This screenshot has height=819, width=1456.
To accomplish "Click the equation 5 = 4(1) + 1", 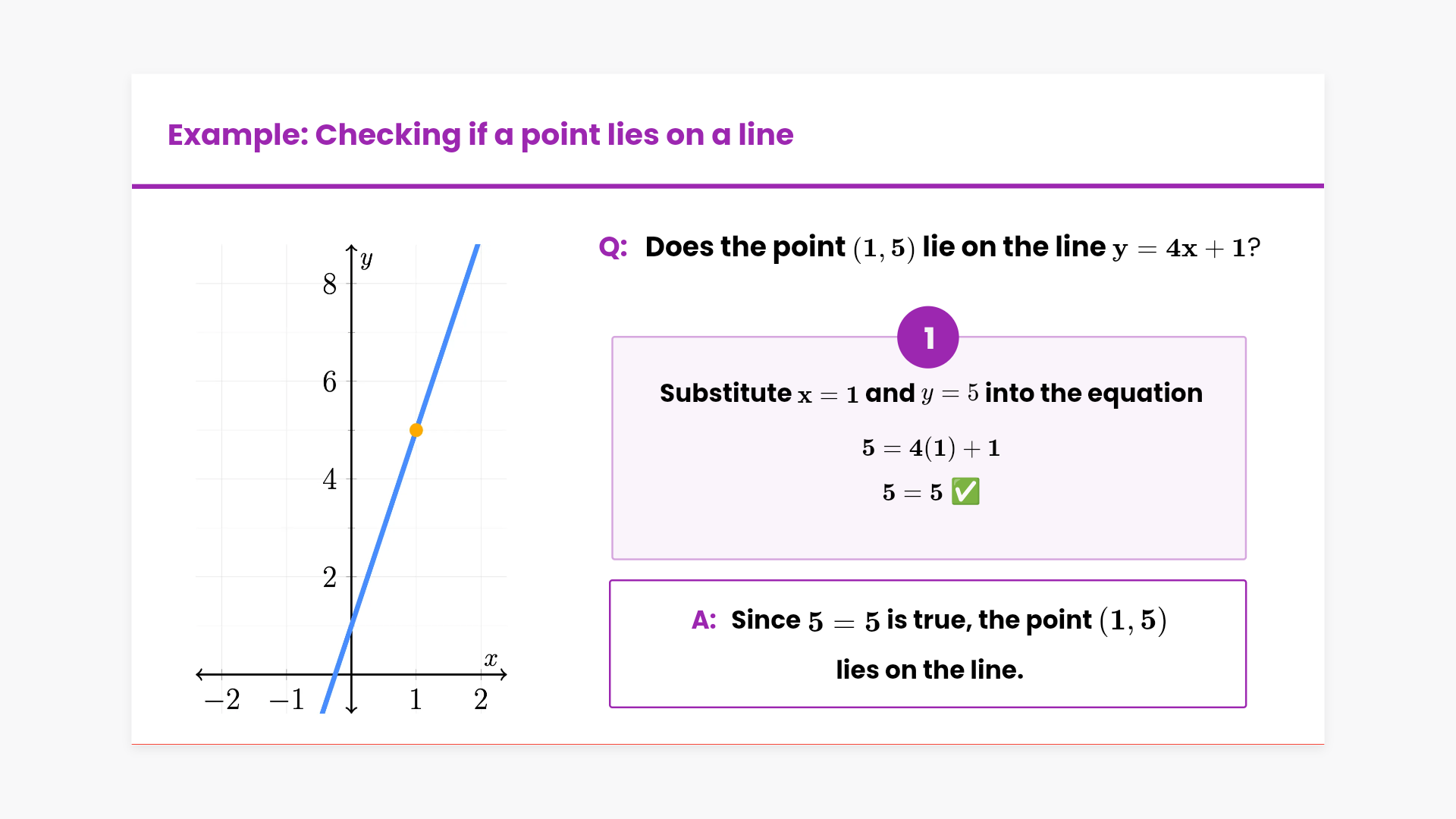I will [x=930, y=448].
